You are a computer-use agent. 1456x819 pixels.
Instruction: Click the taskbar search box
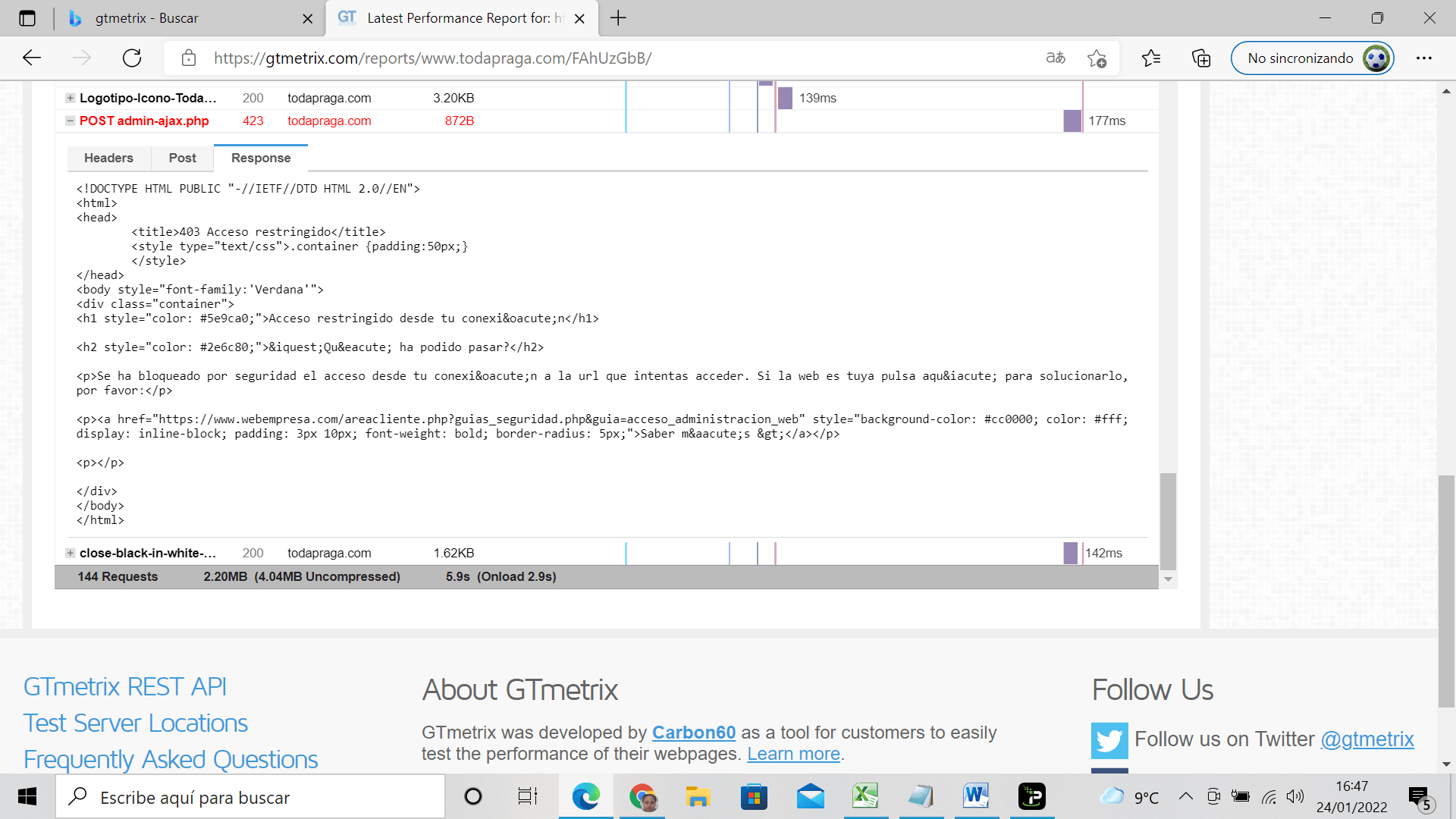tap(250, 797)
